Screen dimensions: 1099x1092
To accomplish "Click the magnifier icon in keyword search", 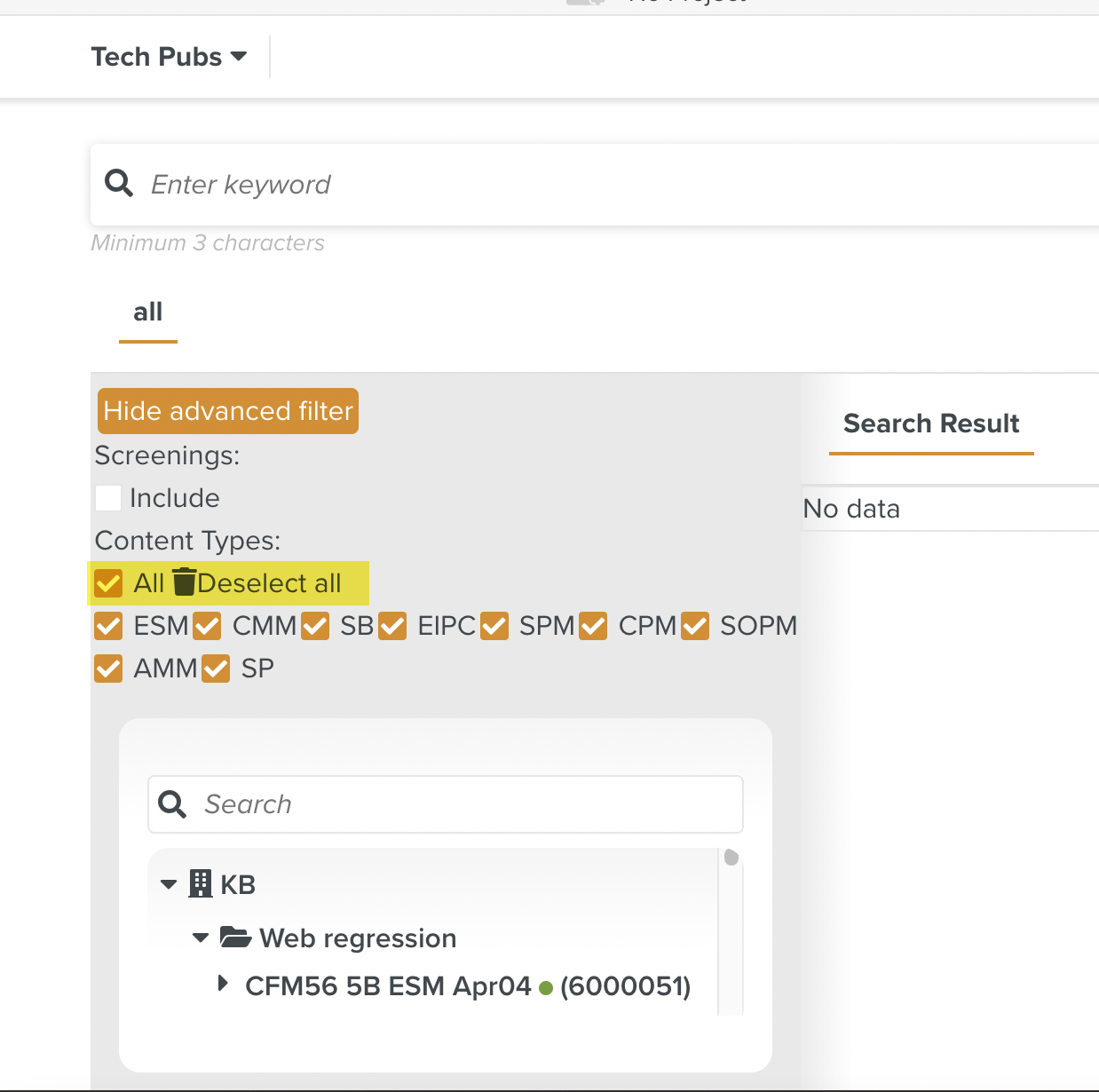I will 119,184.
